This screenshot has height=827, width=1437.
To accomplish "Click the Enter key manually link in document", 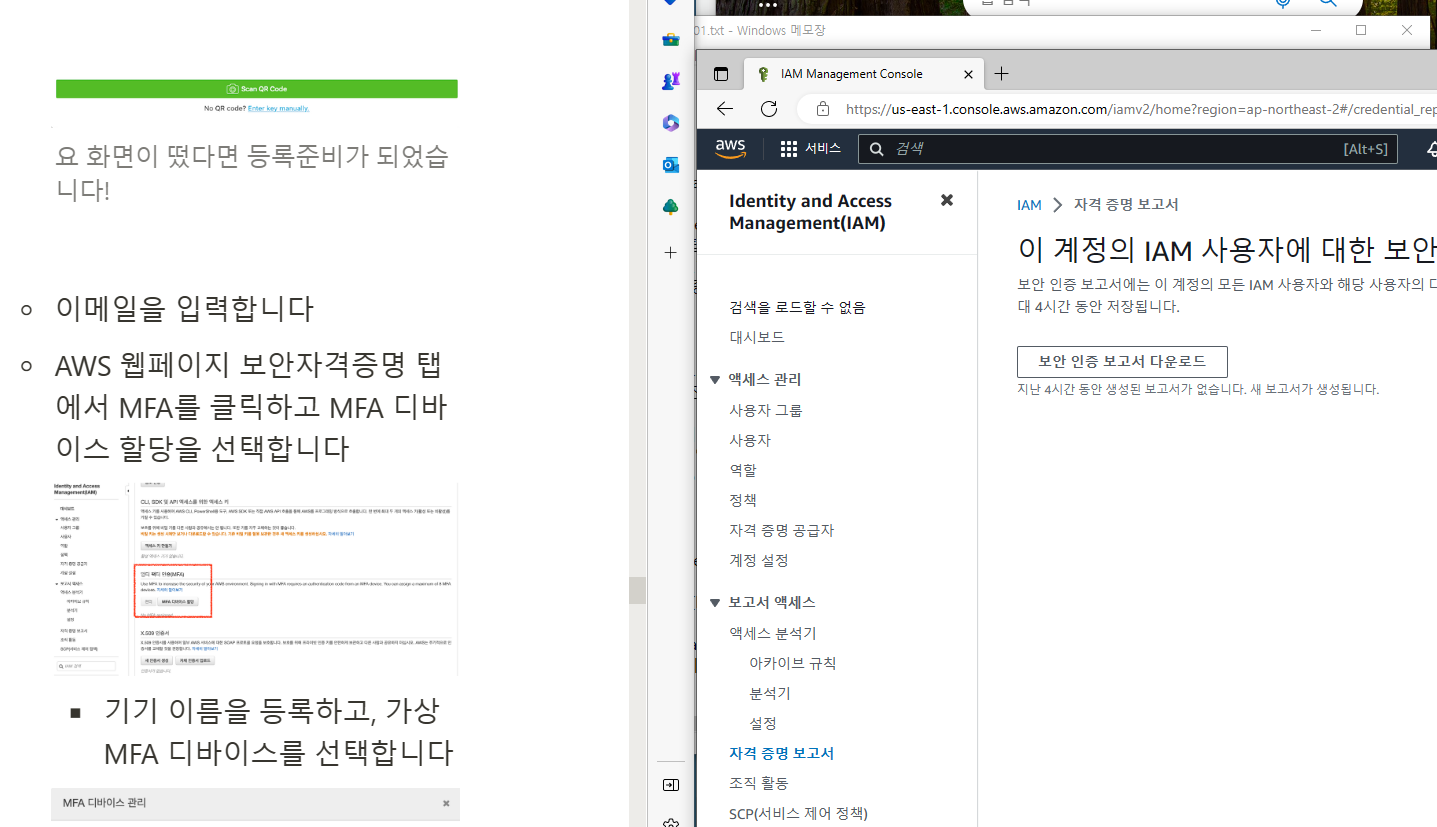I will [278, 108].
